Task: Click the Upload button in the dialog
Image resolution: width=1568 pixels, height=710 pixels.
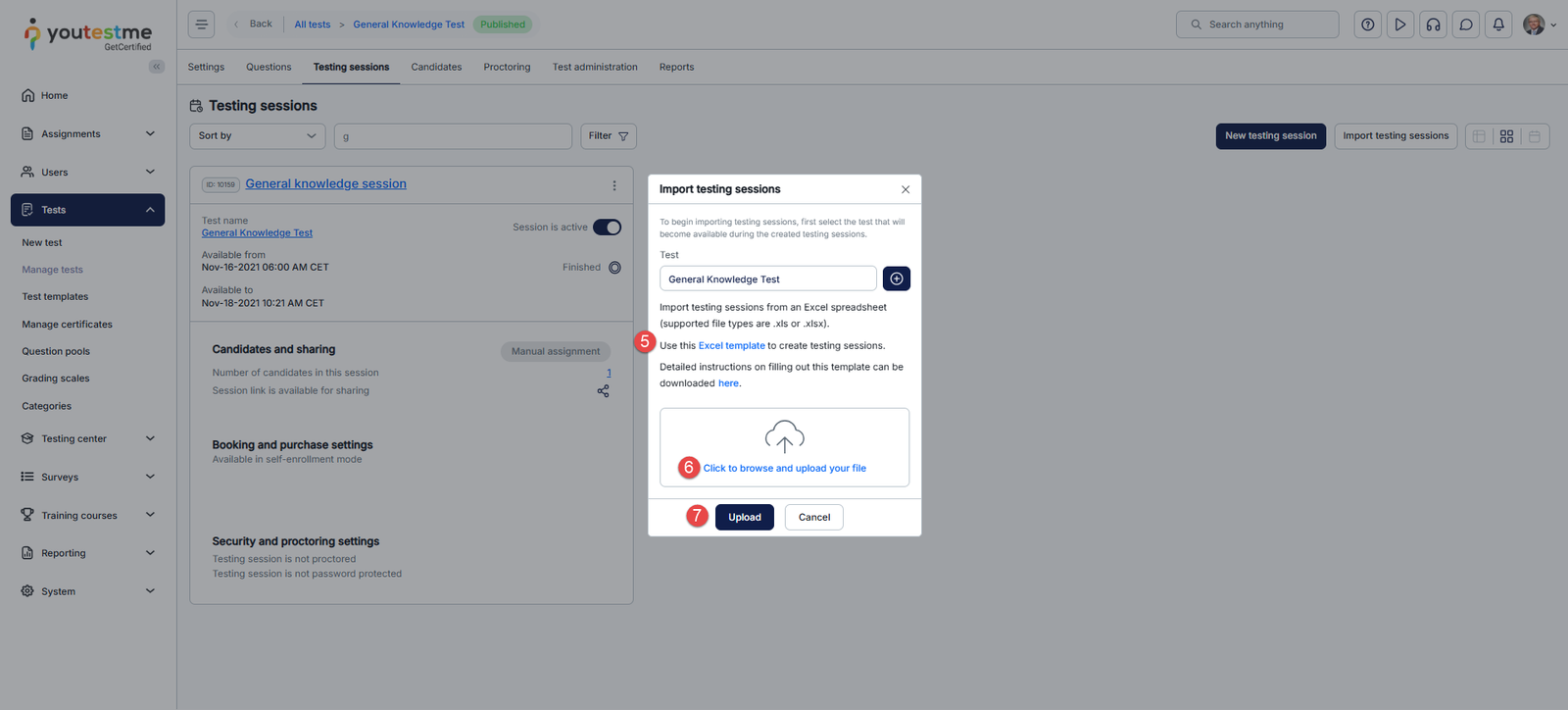Action: (x=745, y=518)
